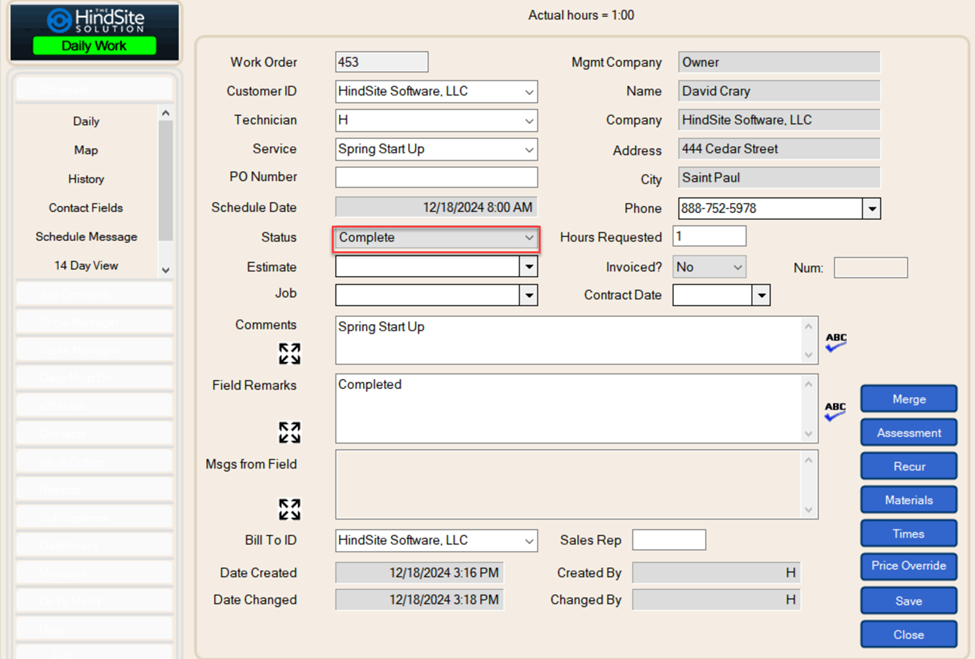Open the Materials screen
Screen dimensions: 975x659
point(908,499)
